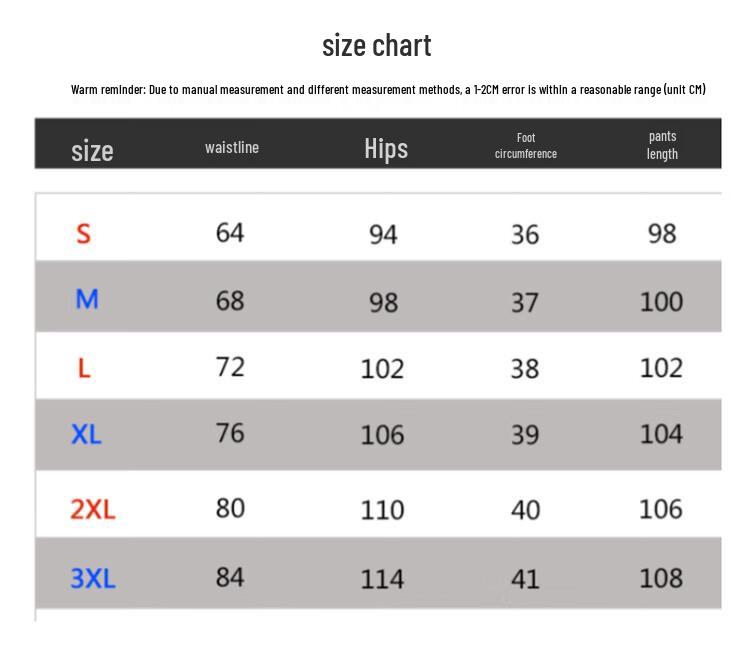Select the 'waistline' column header
750x666 pixels.
point(232,147)
